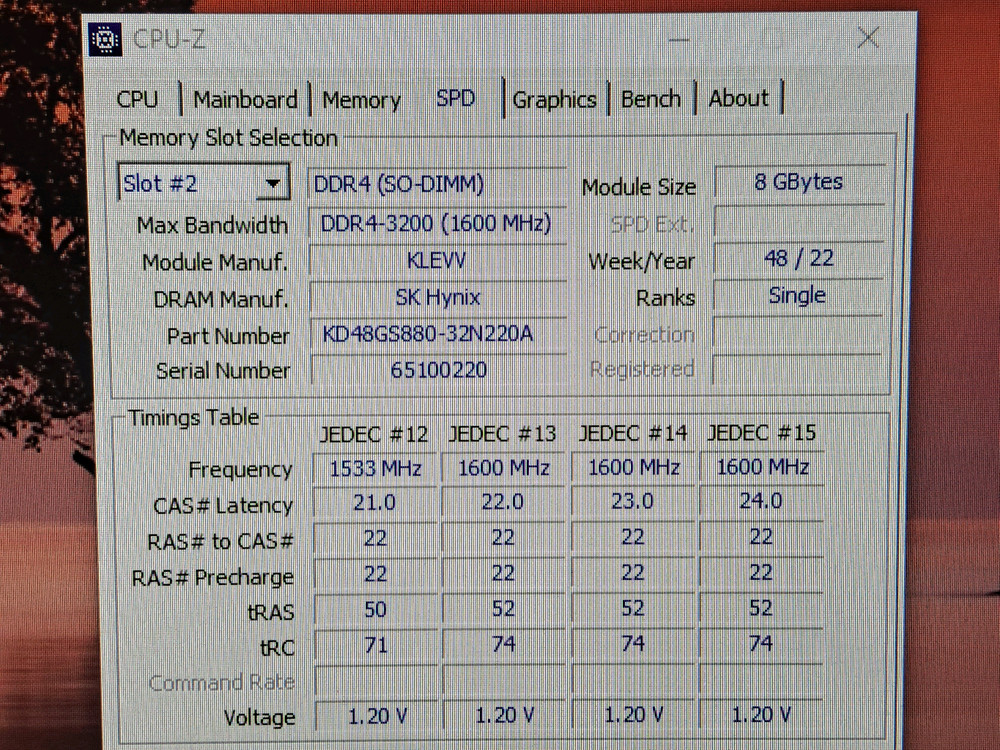
Task: Click the CAS# Latency value 22.0 under JEDEC #13
Action: tap(503, 501)
